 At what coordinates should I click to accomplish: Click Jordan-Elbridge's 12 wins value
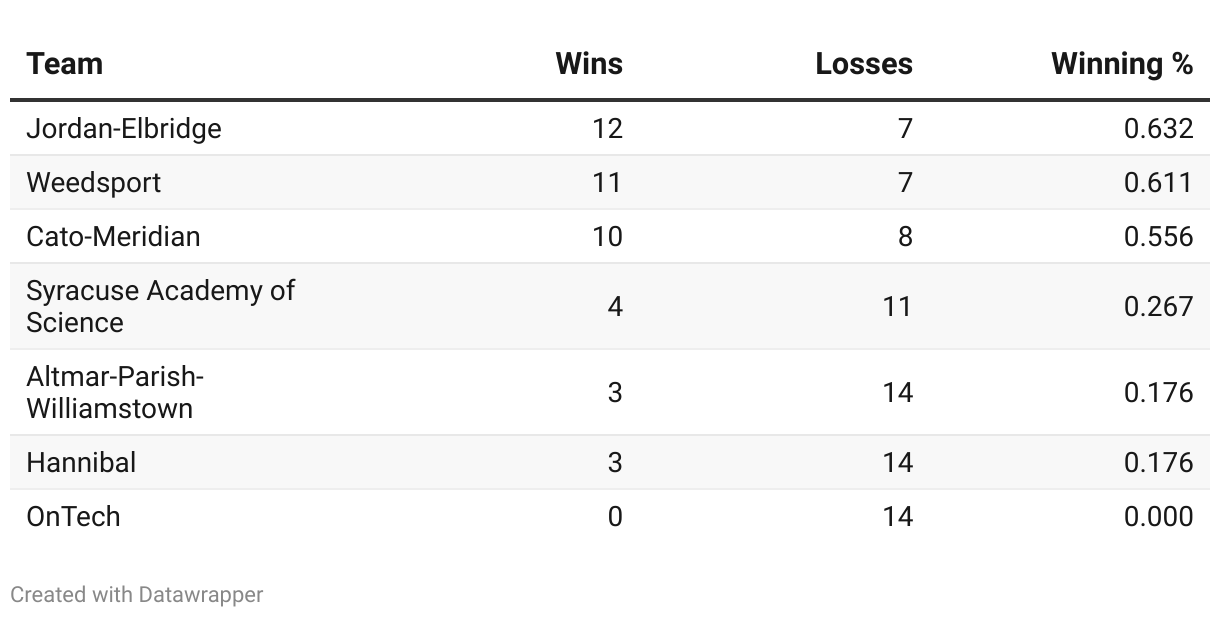tap(606, 129)
